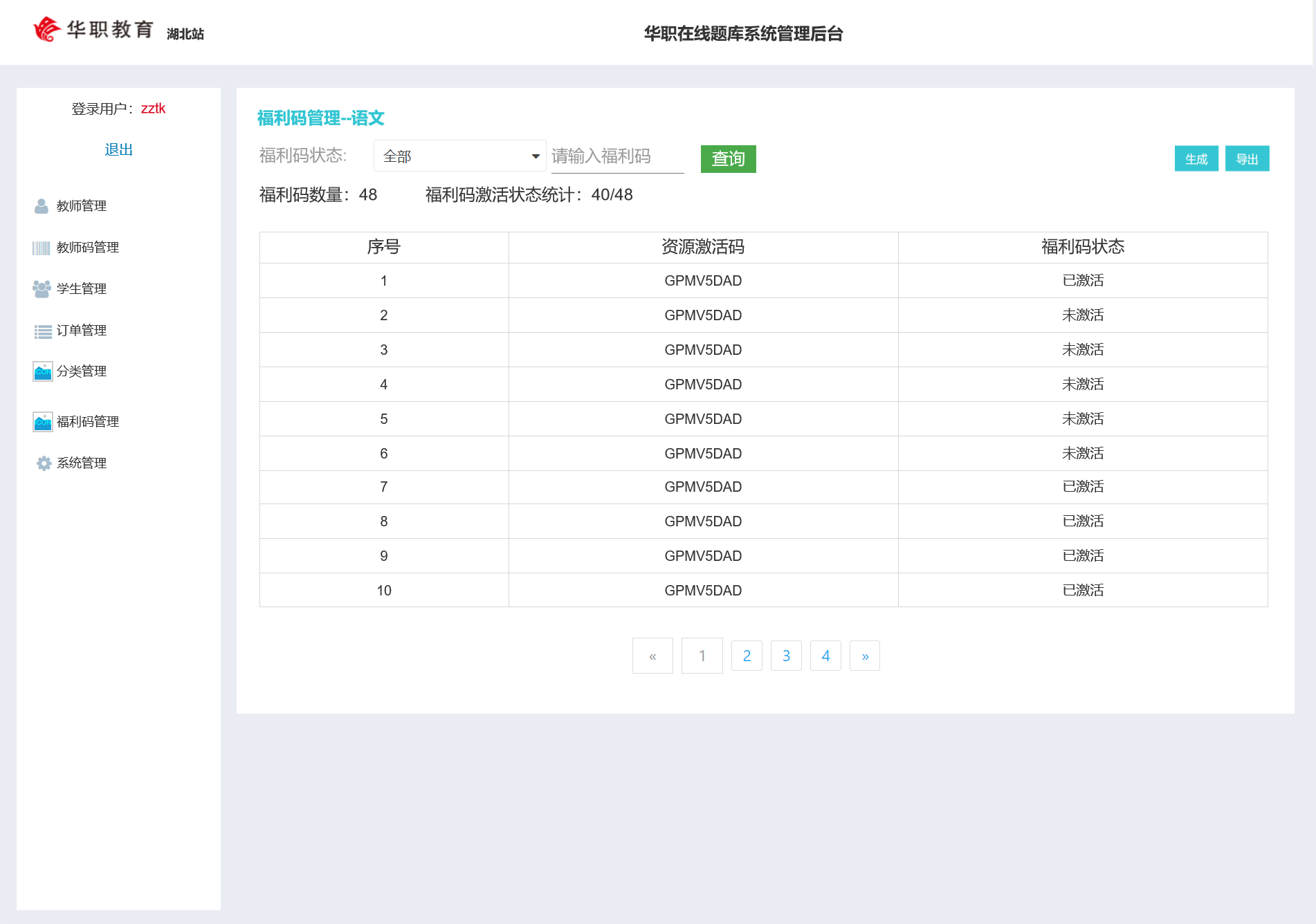Click the green 查询 button
Screen dimensions: 1316x924
tap(728, 159)
